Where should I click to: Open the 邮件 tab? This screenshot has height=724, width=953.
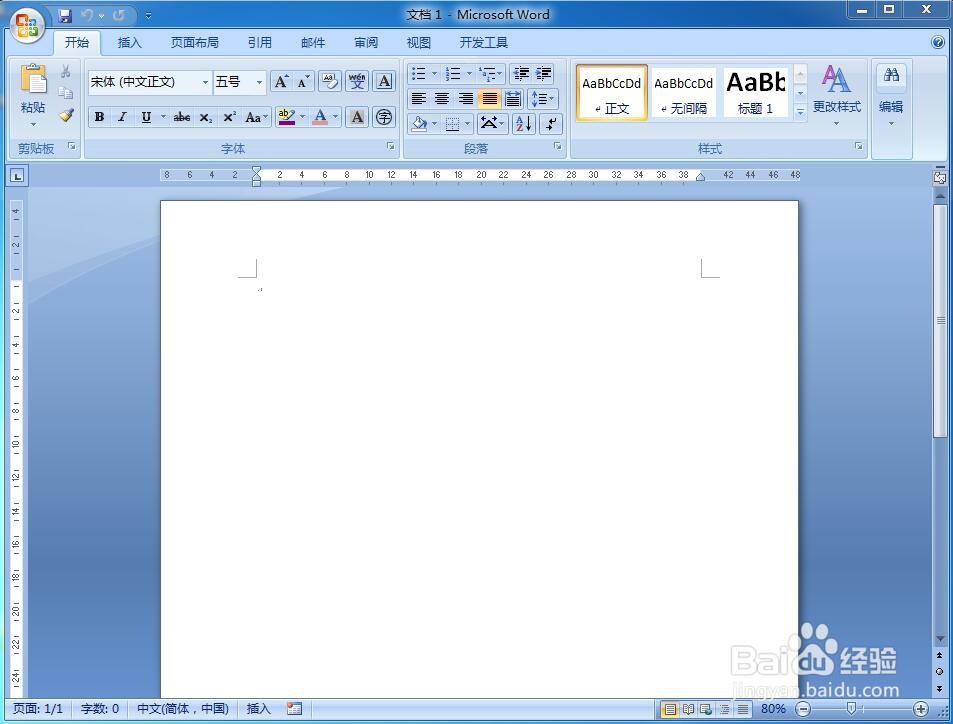[x=313, y=43]
